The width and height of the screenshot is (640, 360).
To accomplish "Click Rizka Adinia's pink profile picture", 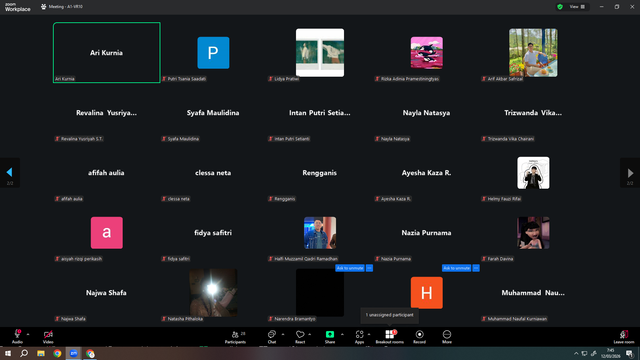I will point(427,53).
